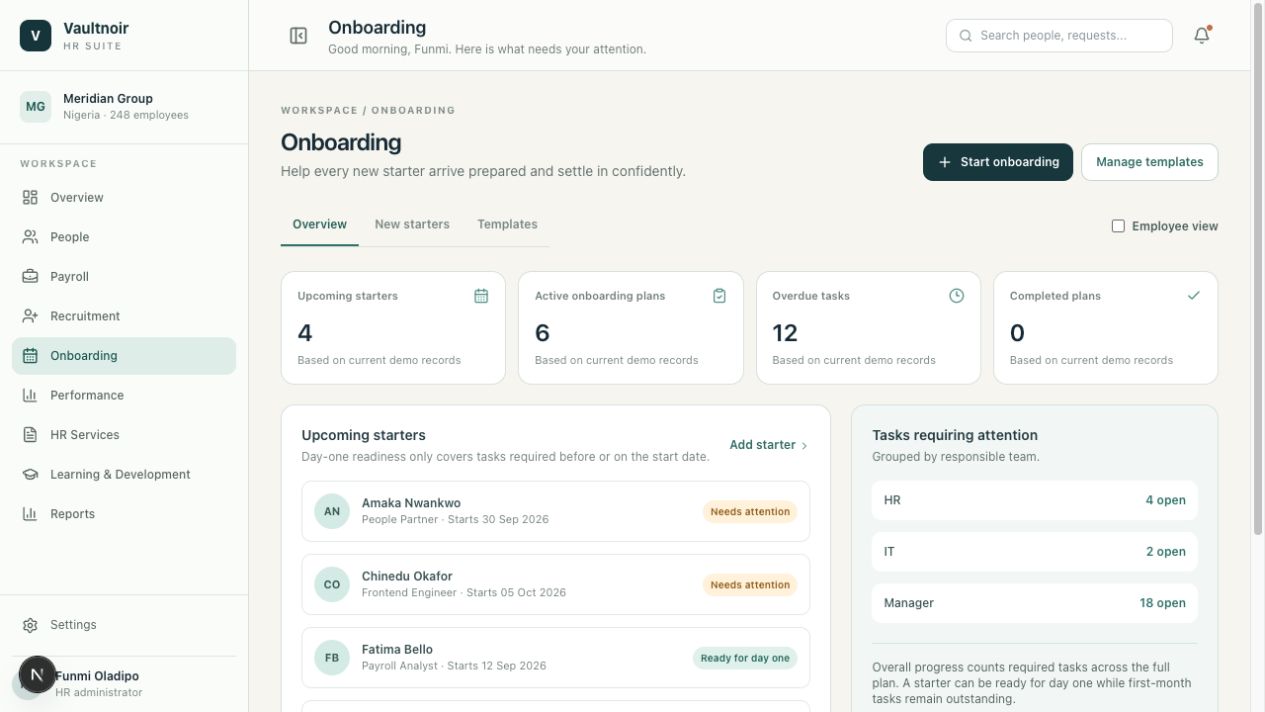Click the checkmark icon on Completed plans card
1265x712 pixels.
pos(1193,296)
